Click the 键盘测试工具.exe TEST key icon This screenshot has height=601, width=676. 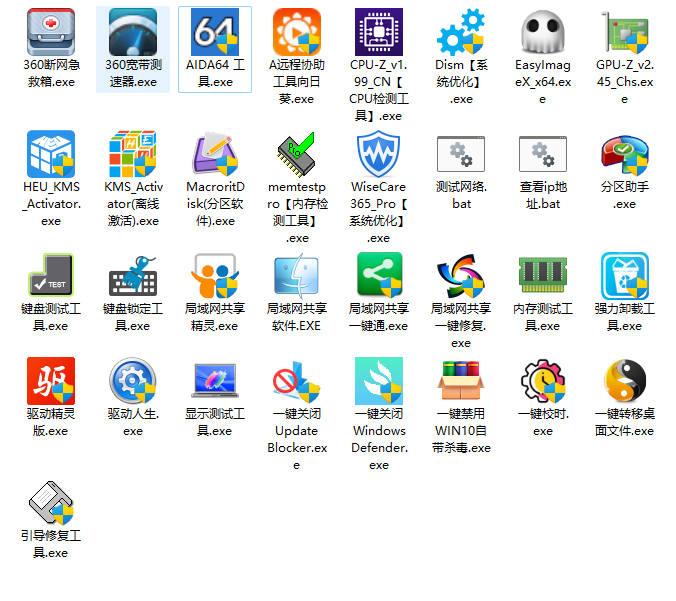pos(51,276)
